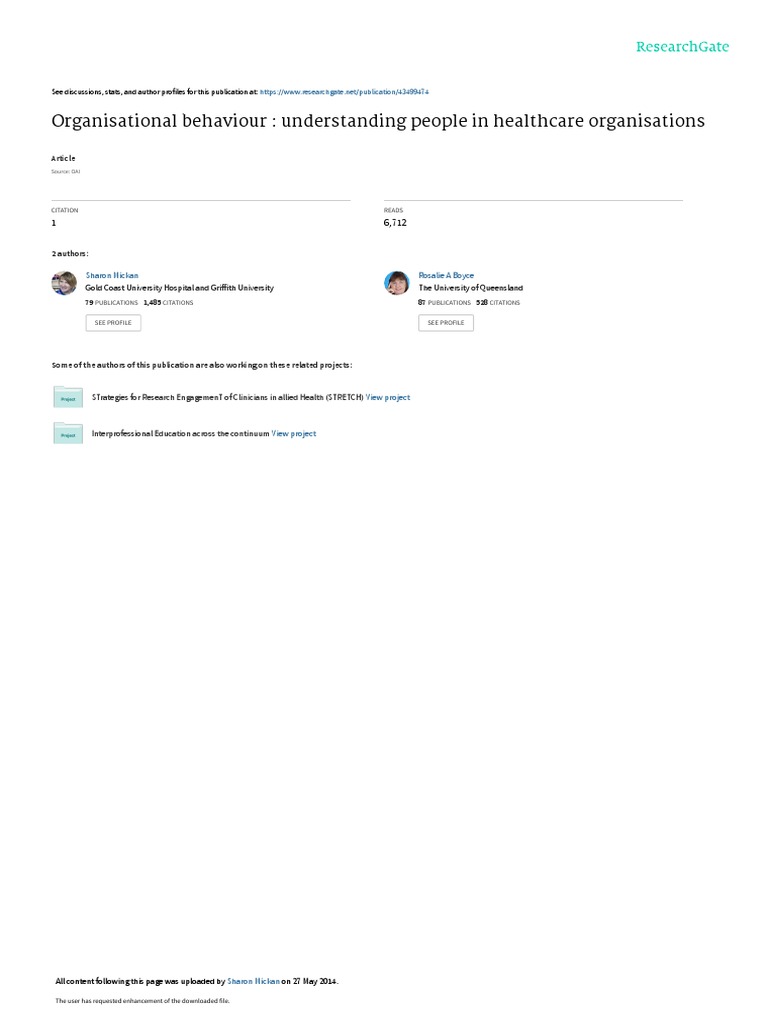Click the reads count 6,712
The height and width of the screenshot is (1024, 768).
coord(395,223)
